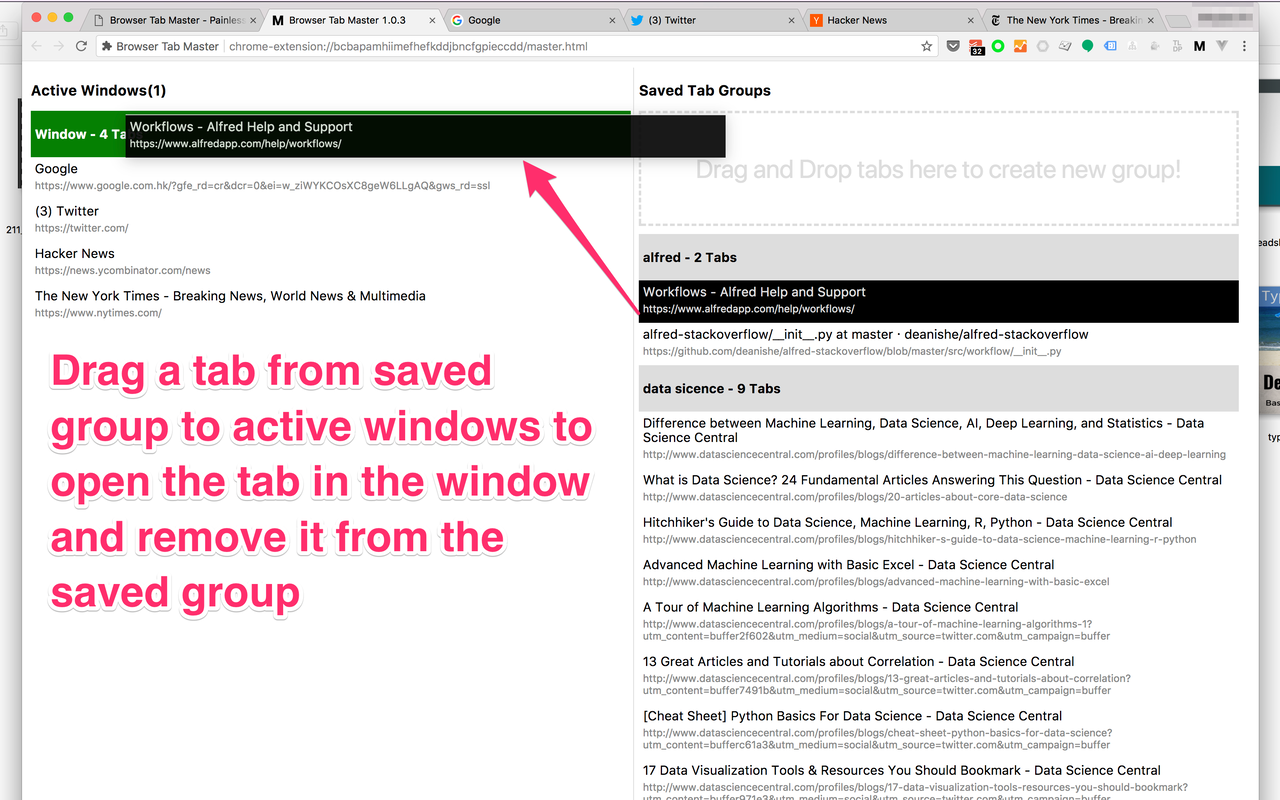This screenshot has height=800, width=1280.
Task: Click the https://www.nytimes.com/ URL text
Action: (x=98, y=313)
